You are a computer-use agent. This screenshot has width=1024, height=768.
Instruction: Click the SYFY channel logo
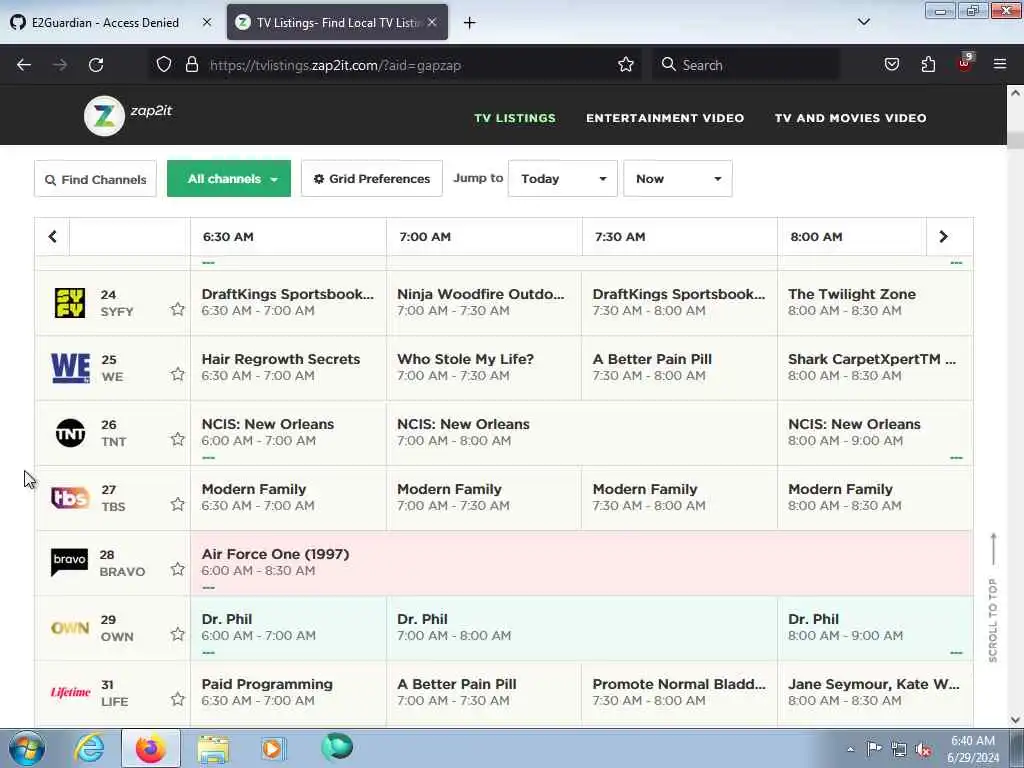[69, 302]
